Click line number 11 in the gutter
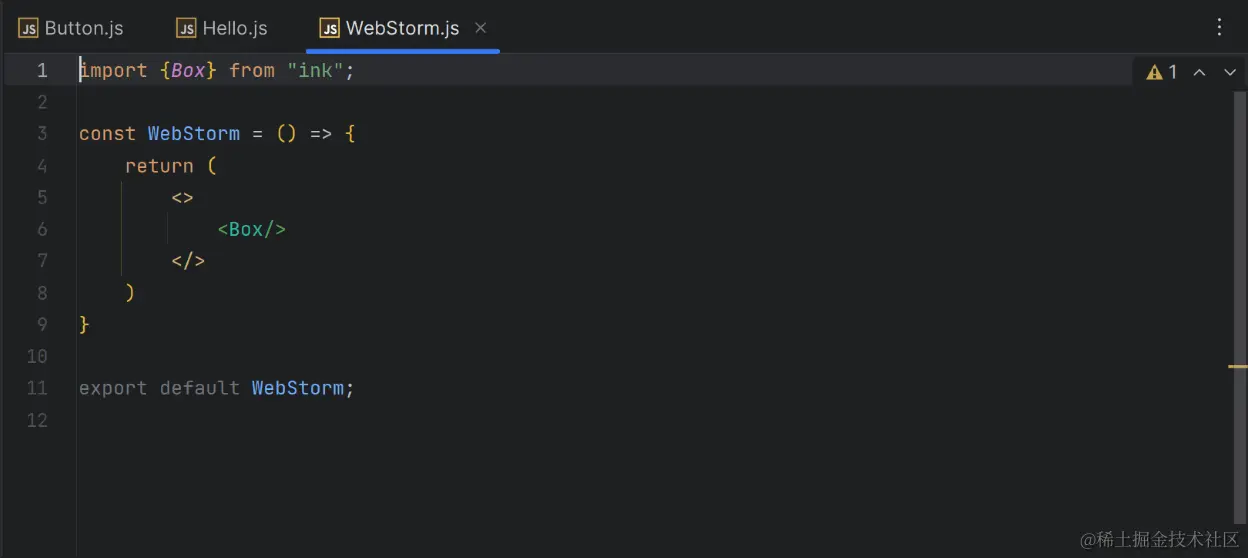 point(37,388)
